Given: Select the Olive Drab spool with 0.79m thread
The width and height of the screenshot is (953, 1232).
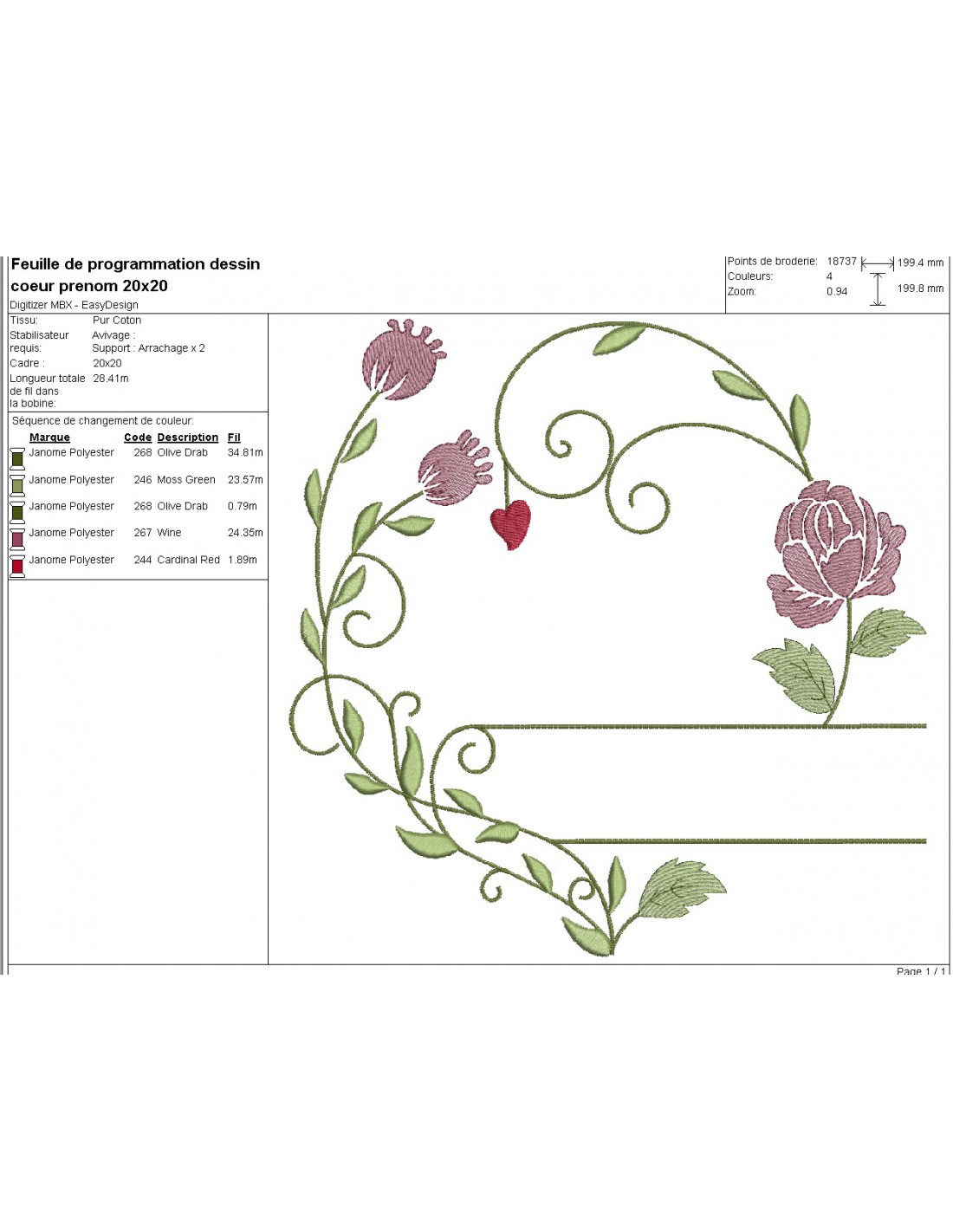Looking at the screenshot, I should (17, 511).
